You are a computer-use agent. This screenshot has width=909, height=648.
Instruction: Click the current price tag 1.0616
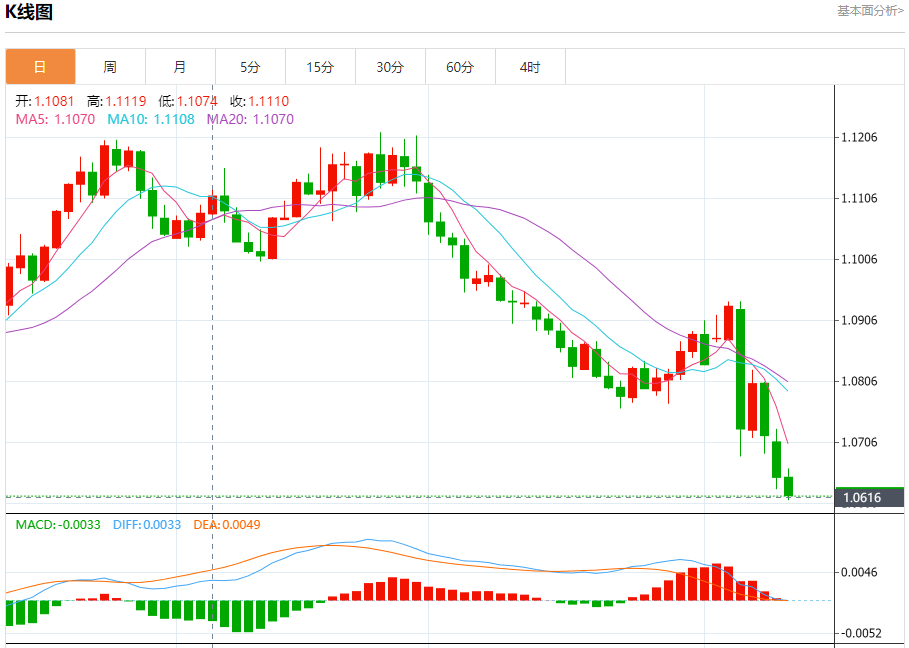pos(869,497)
